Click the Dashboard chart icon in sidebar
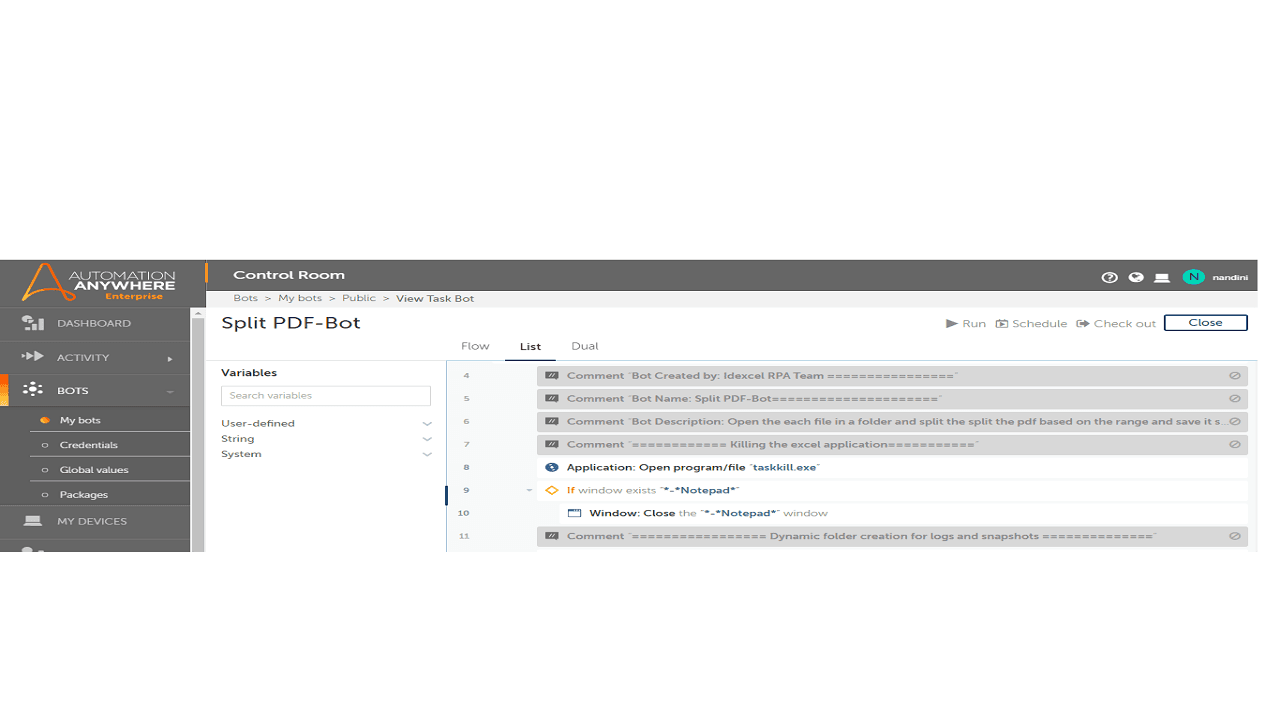The width and height of the screenshot is (1280, 720). point(33,323)
